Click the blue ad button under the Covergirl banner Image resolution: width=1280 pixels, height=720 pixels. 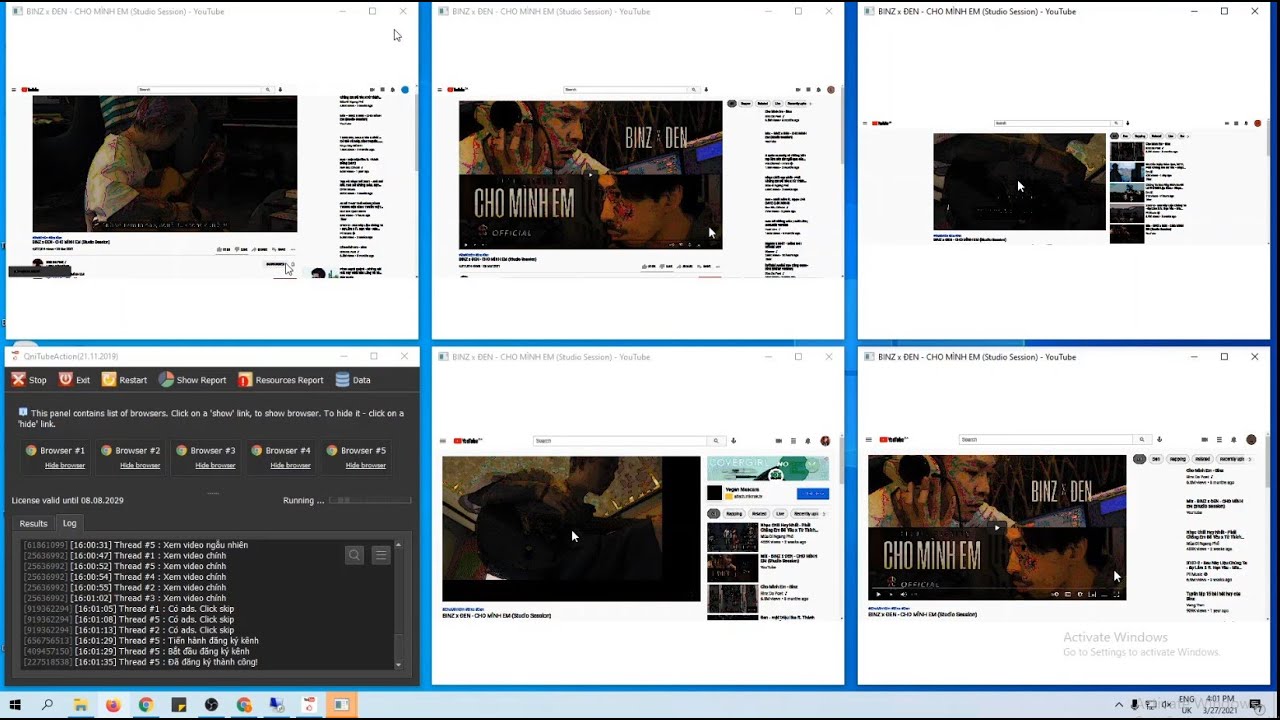(812, 493)
